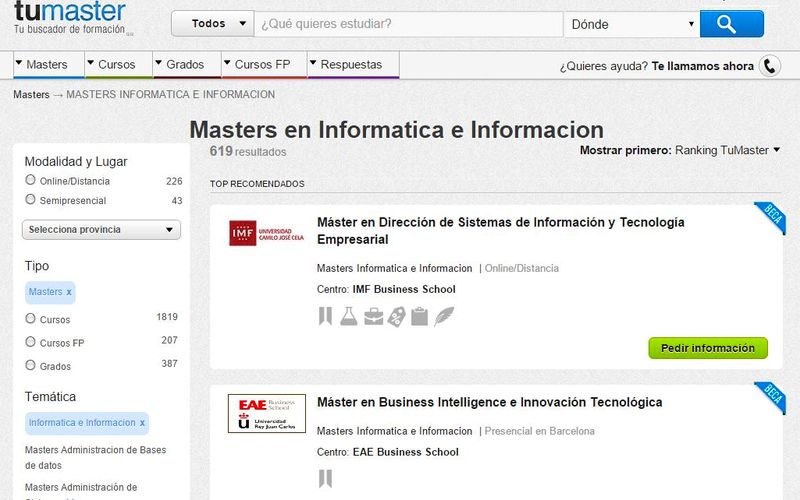Open the Ranking TuMaster sort dropdown
800x500 pixels.
pyautogui.click(x=727, y=151)
